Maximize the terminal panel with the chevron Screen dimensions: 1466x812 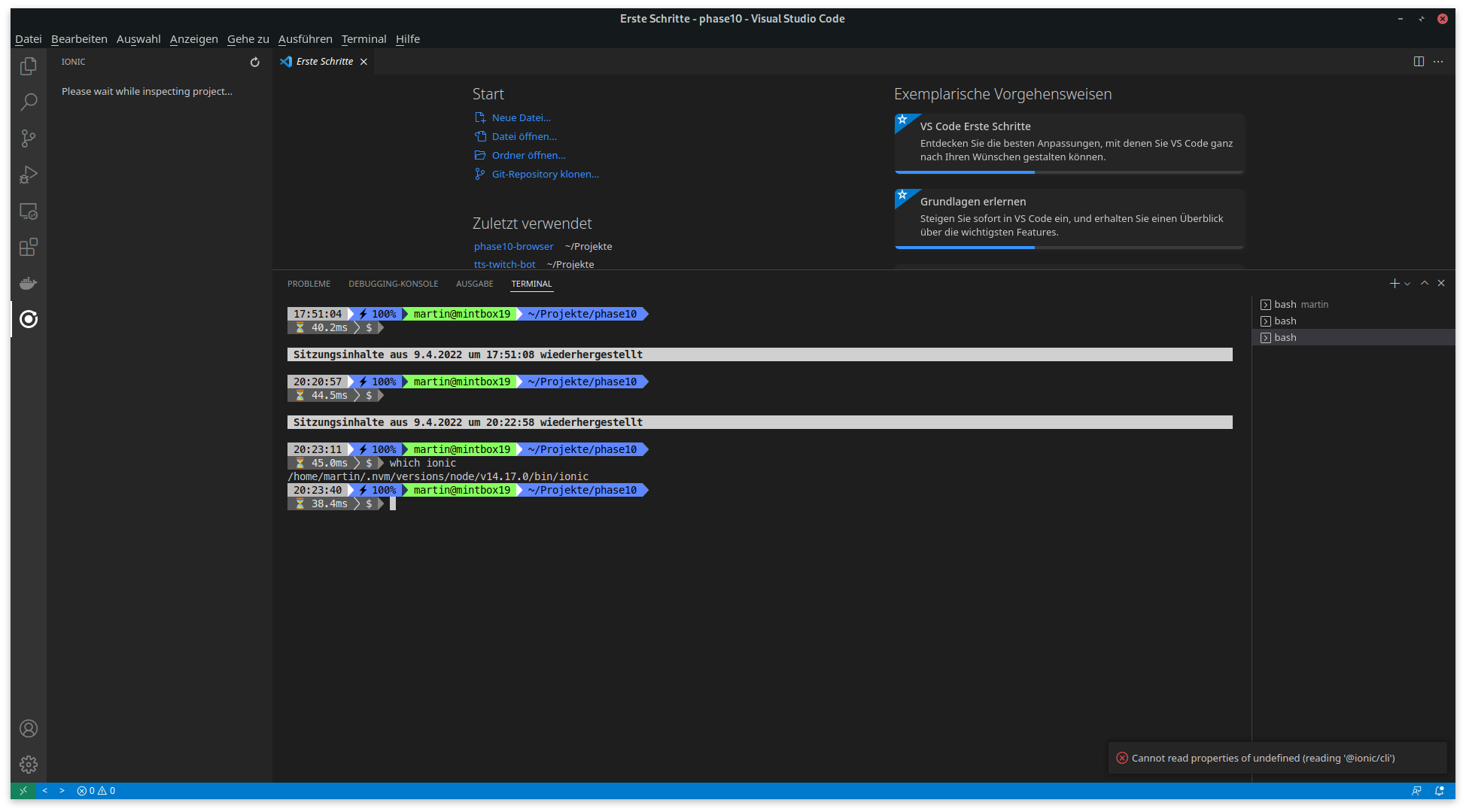pyautogui.click(x=1425, y=283)
